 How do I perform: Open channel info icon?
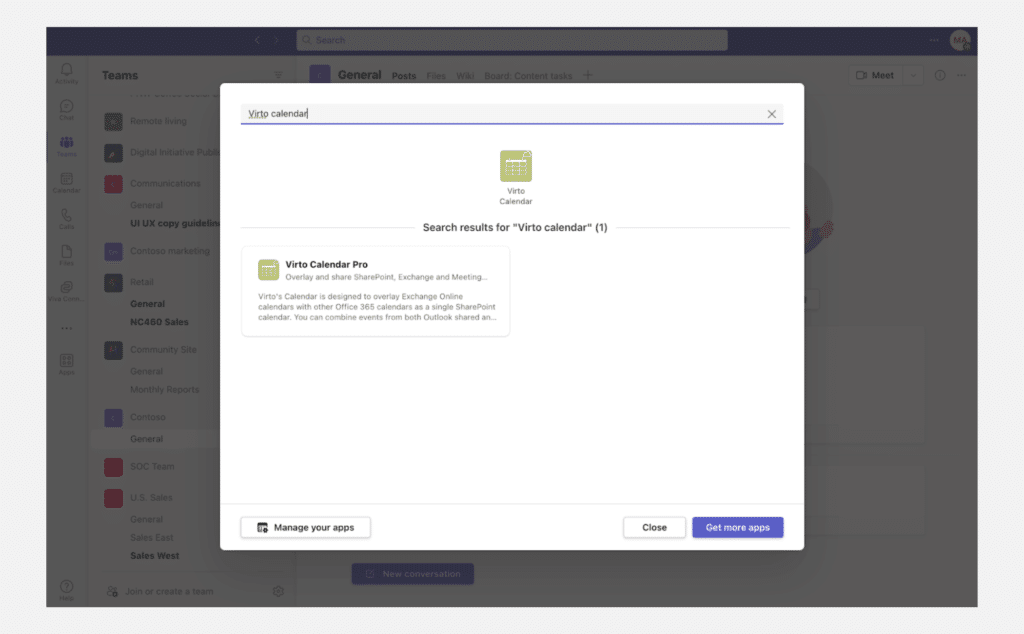pyautogui.click(x=940, y=76)
